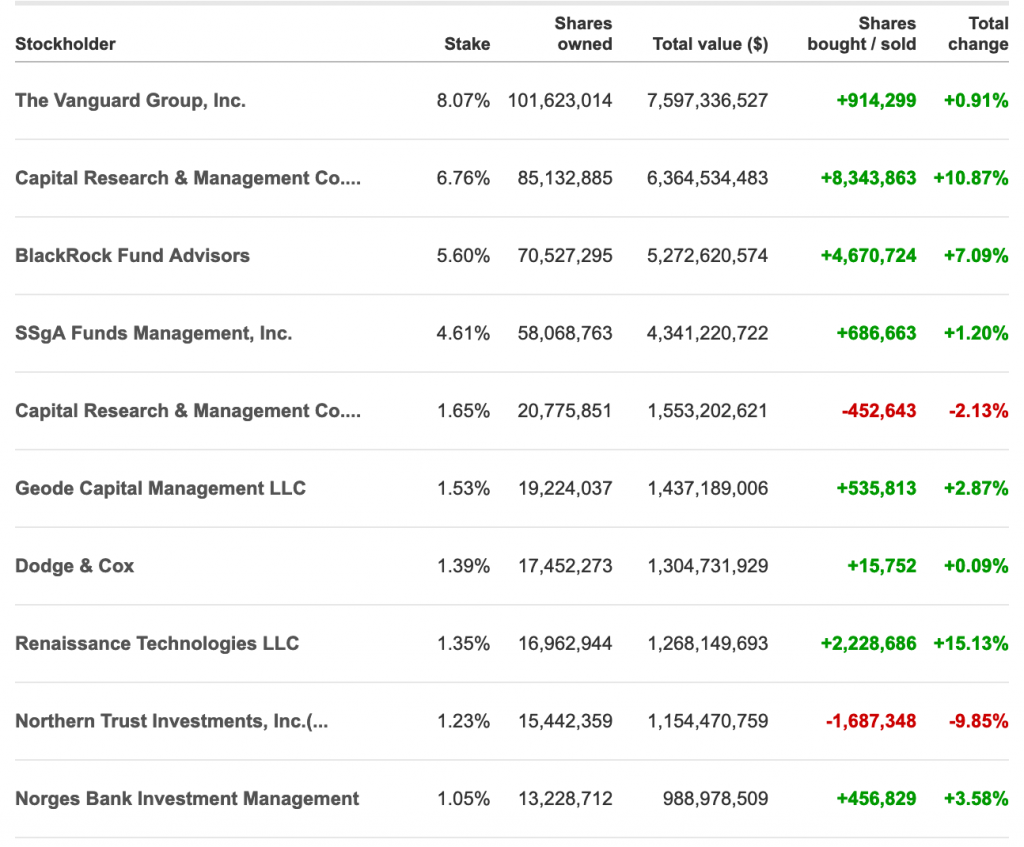The image size is (1024, 847).
Task: Click BlackRock's 5.60% stake value
Action: pyautogui.click(x=463, y=255)
